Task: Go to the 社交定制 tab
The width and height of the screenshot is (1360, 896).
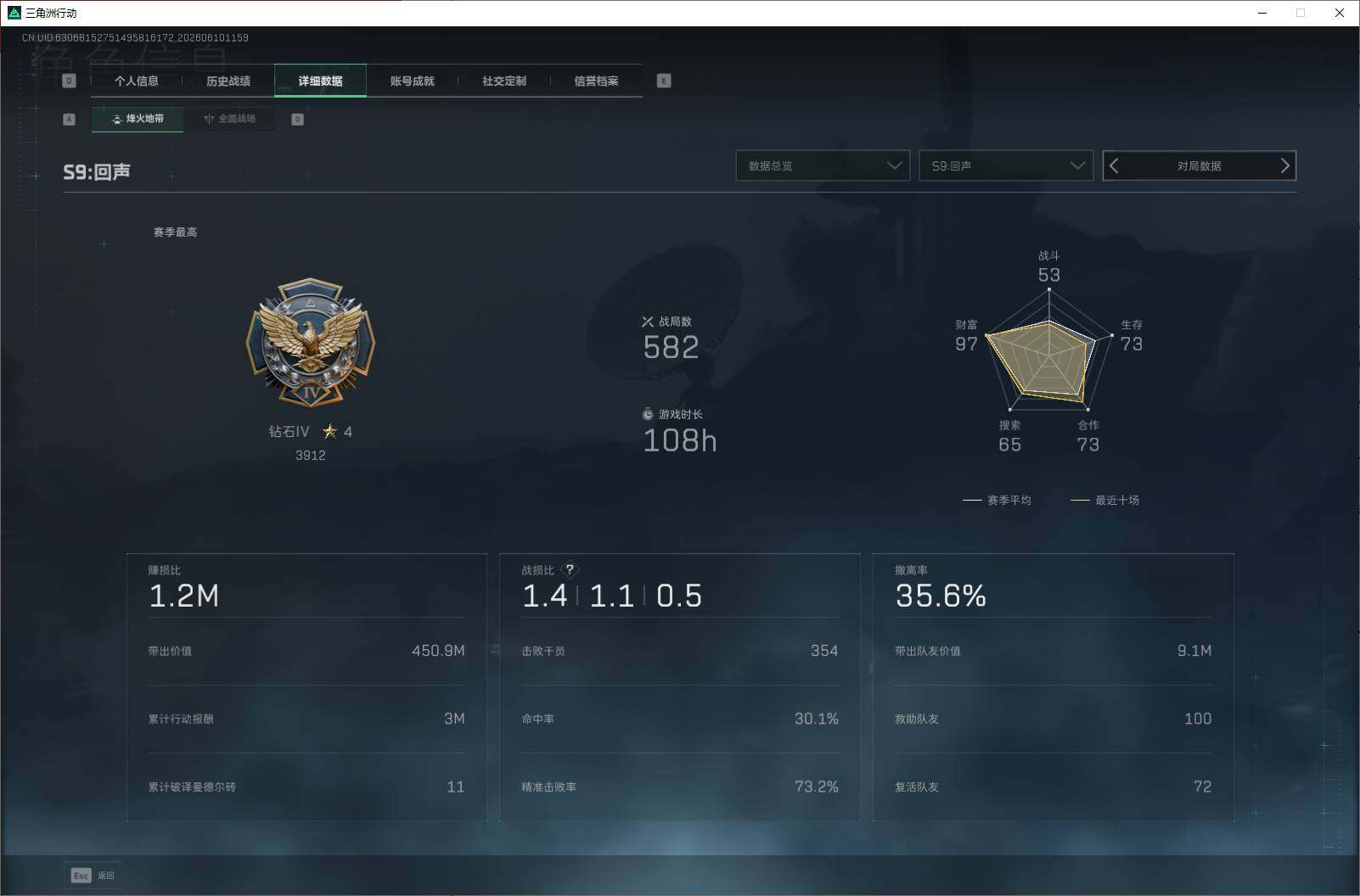Action: (504, 81)
